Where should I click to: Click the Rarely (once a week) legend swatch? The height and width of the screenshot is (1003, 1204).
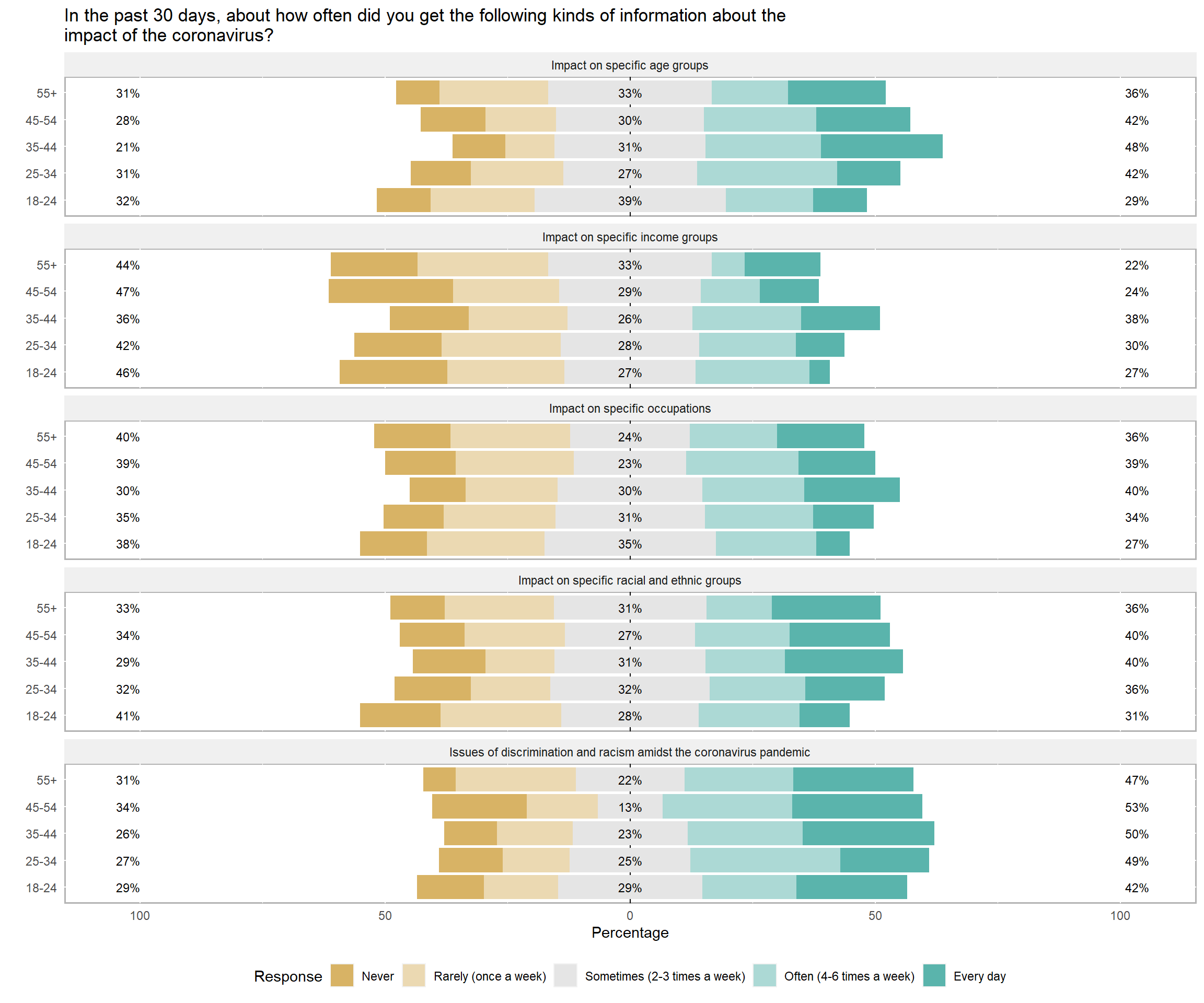414,975
